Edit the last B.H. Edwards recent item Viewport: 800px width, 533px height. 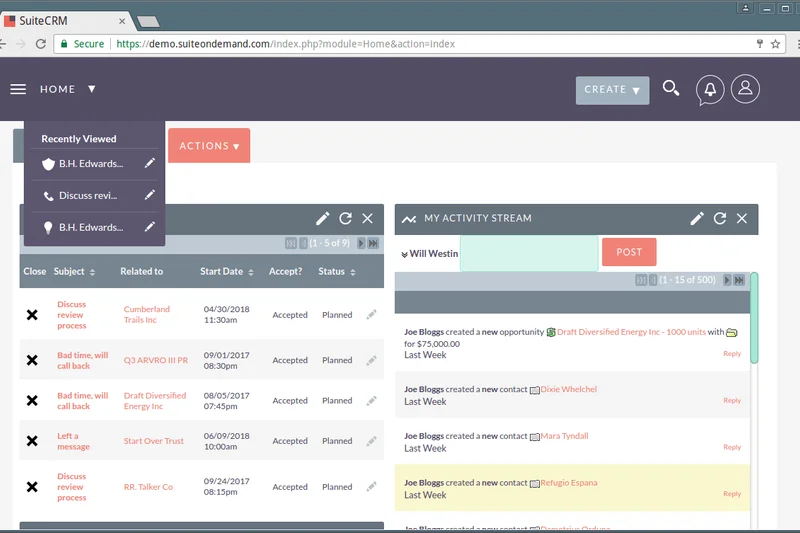tap(149, 226)
